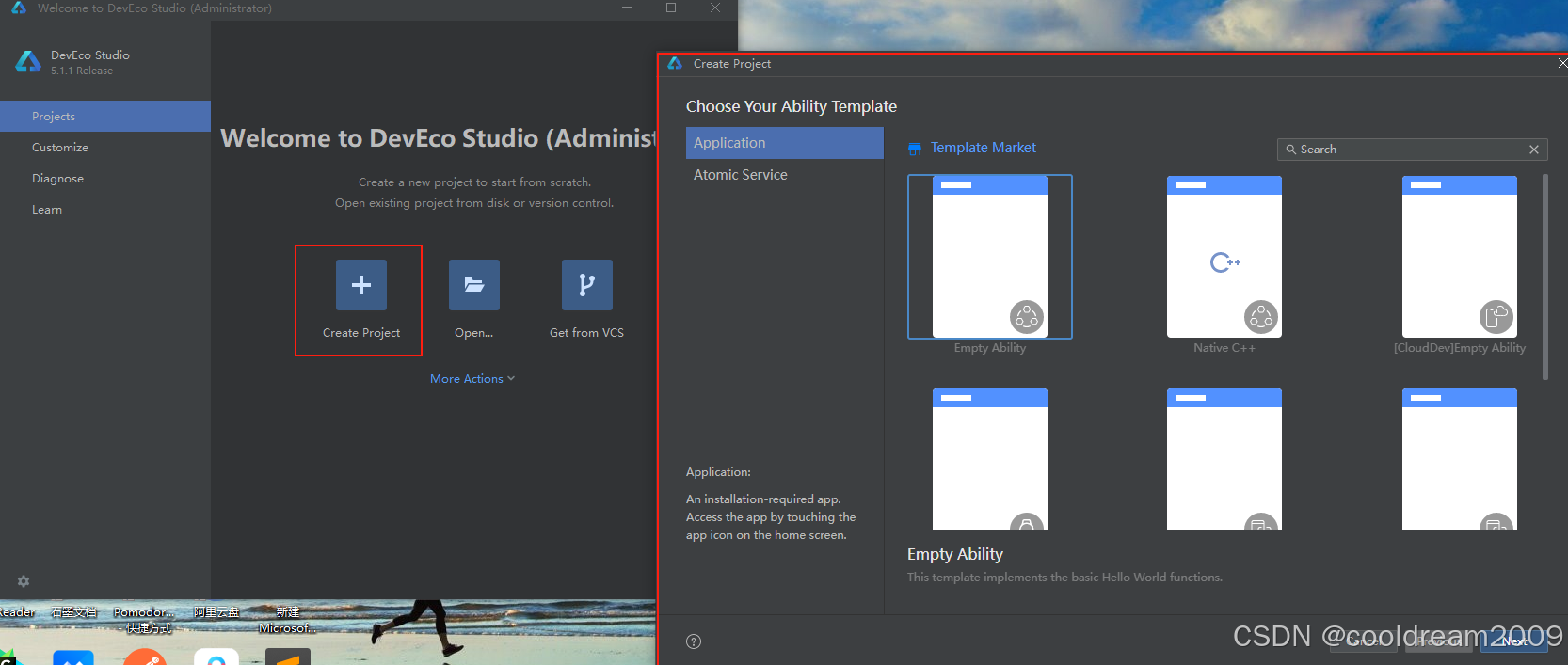Click the 5.1.1 Release version text
1568x665 pixels.
82,71
